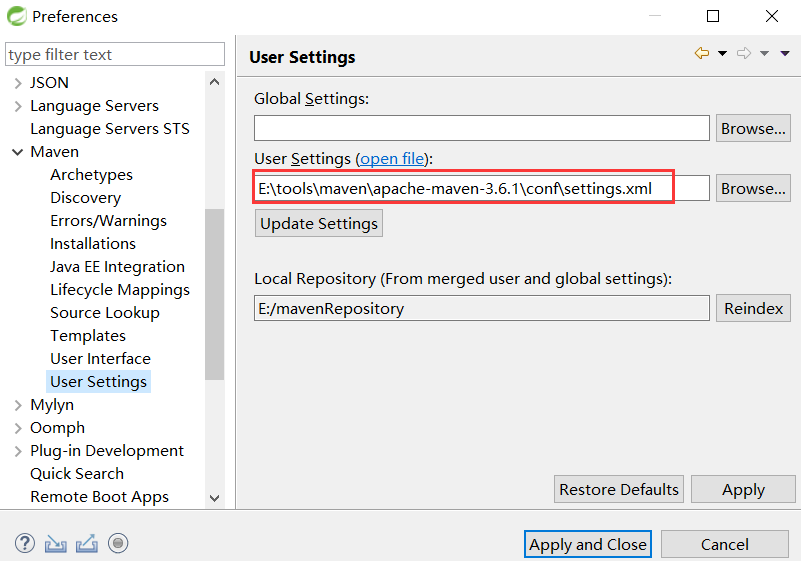
Task: Click the yellow back navigation arrow
Action: click(702, 53)
